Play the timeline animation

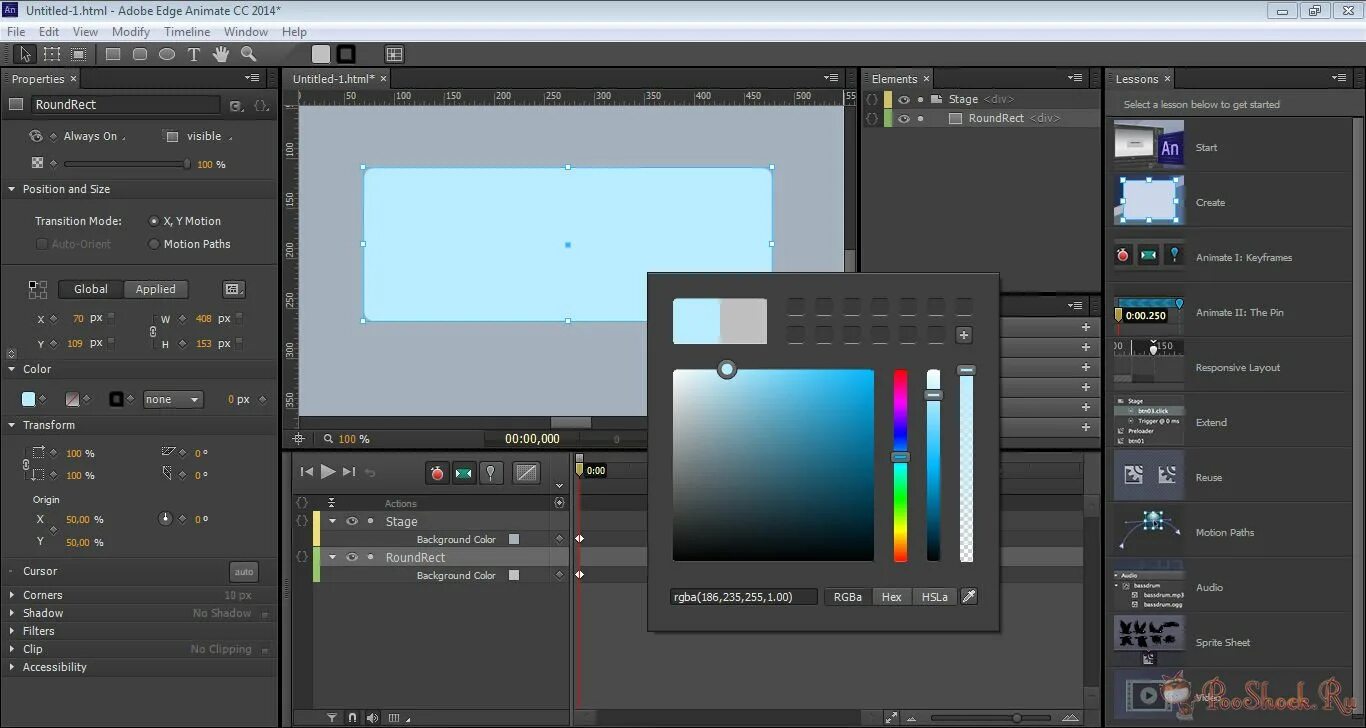pos(328,472)
